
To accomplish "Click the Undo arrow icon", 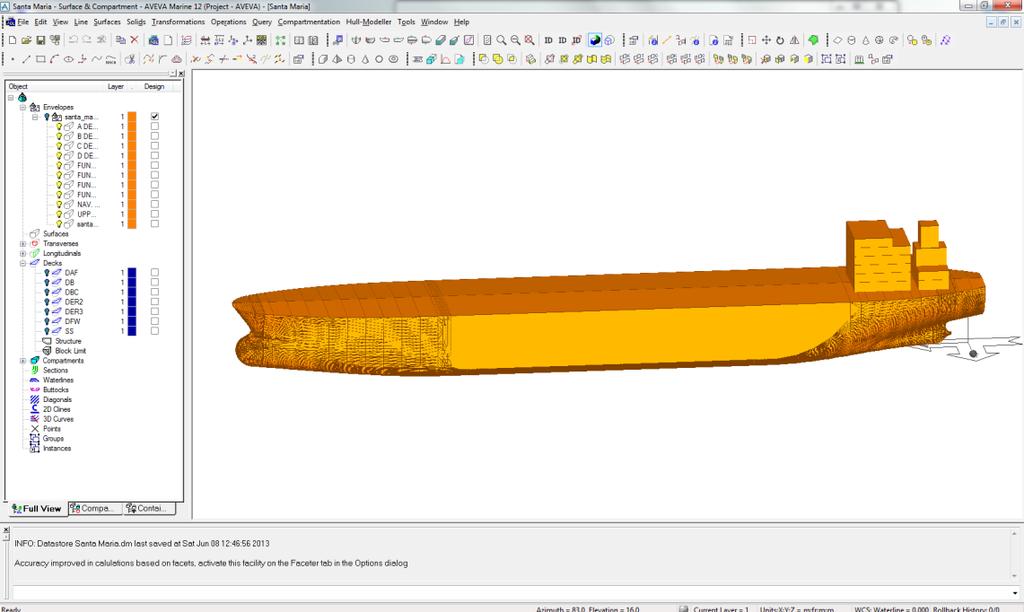I will (x=73, y=40).
